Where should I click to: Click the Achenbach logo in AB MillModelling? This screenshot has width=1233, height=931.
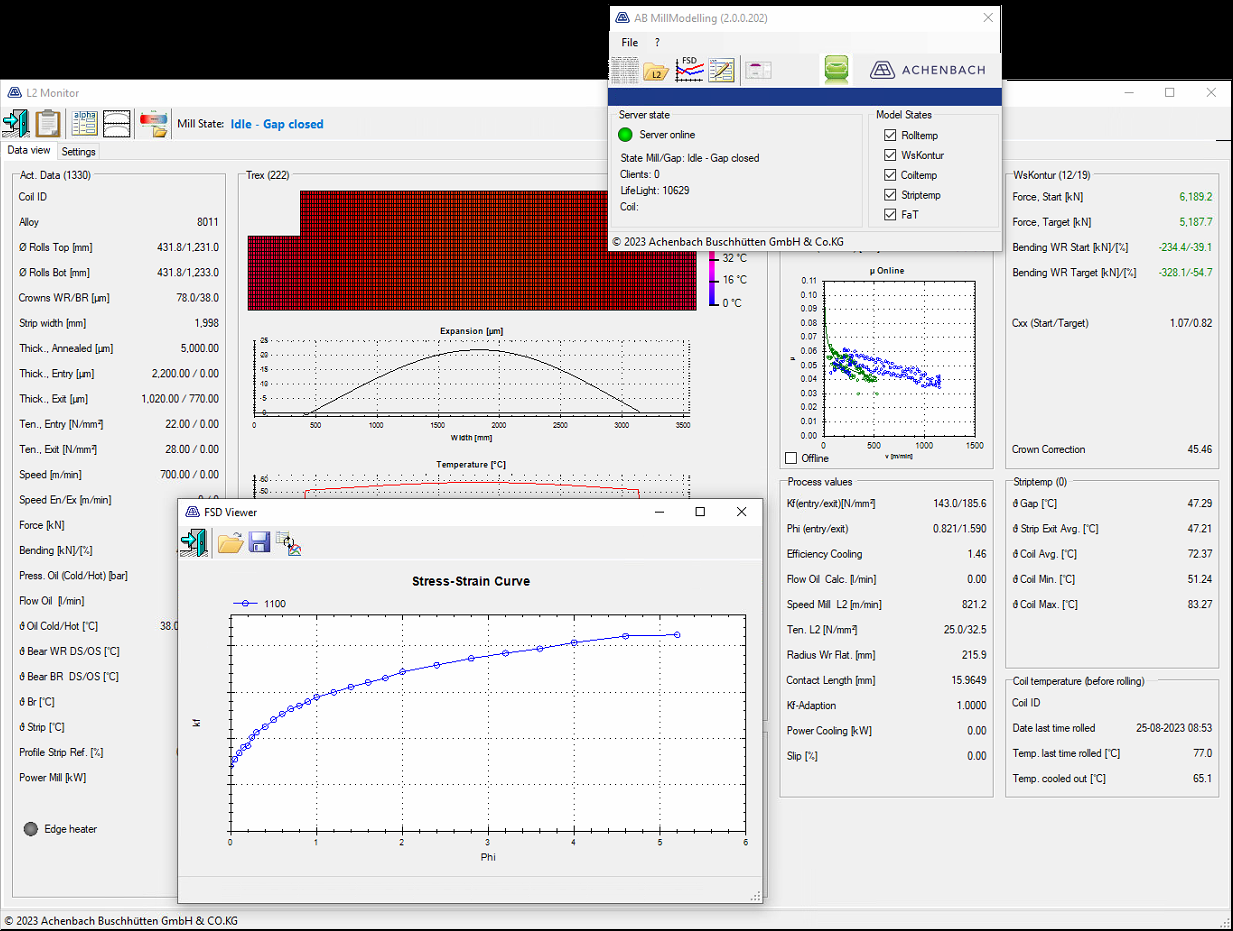coord(927,69)
